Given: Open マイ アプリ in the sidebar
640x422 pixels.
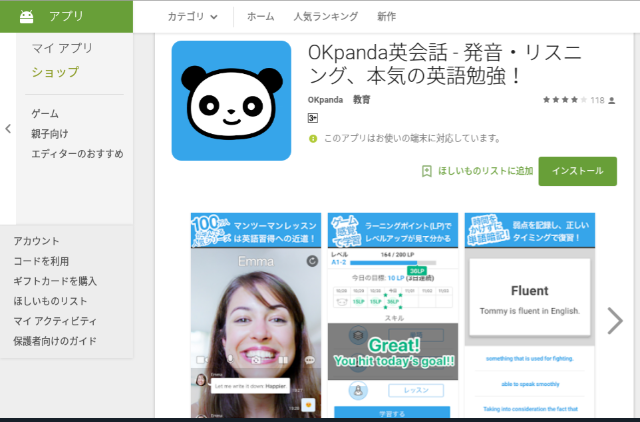Looking at the screenshot, I should pos(62,48).
